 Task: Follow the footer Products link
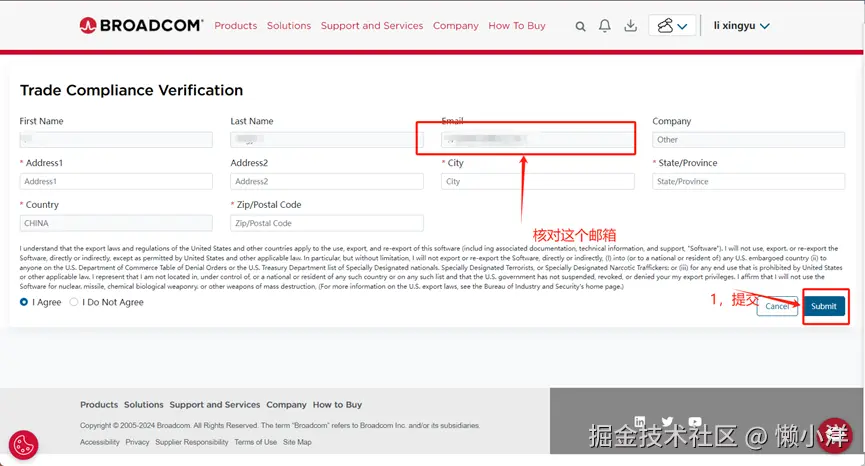99,405
